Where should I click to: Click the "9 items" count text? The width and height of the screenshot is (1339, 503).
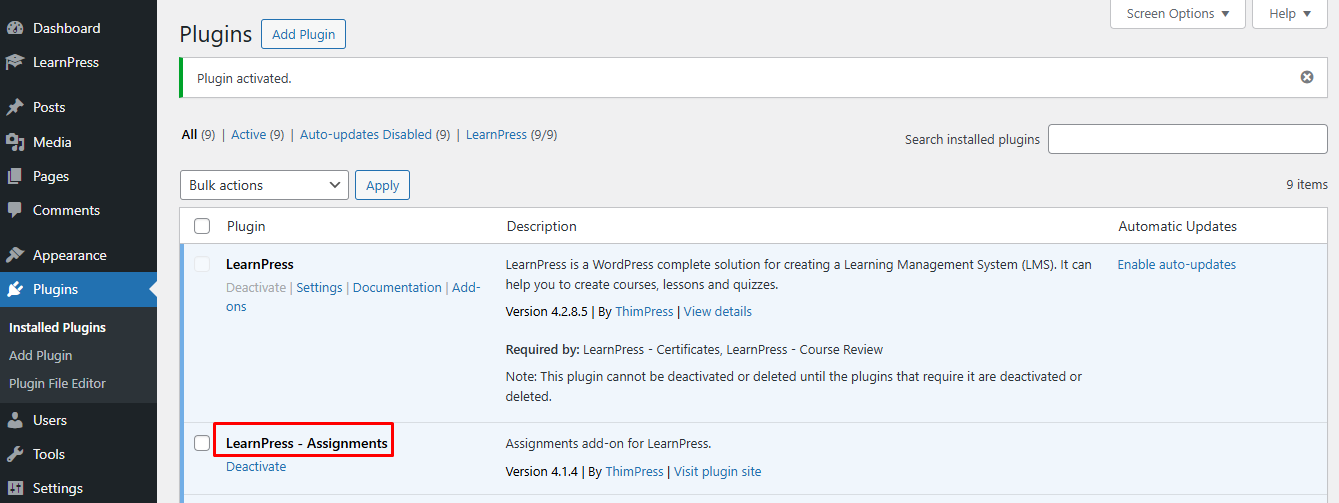1307,184
